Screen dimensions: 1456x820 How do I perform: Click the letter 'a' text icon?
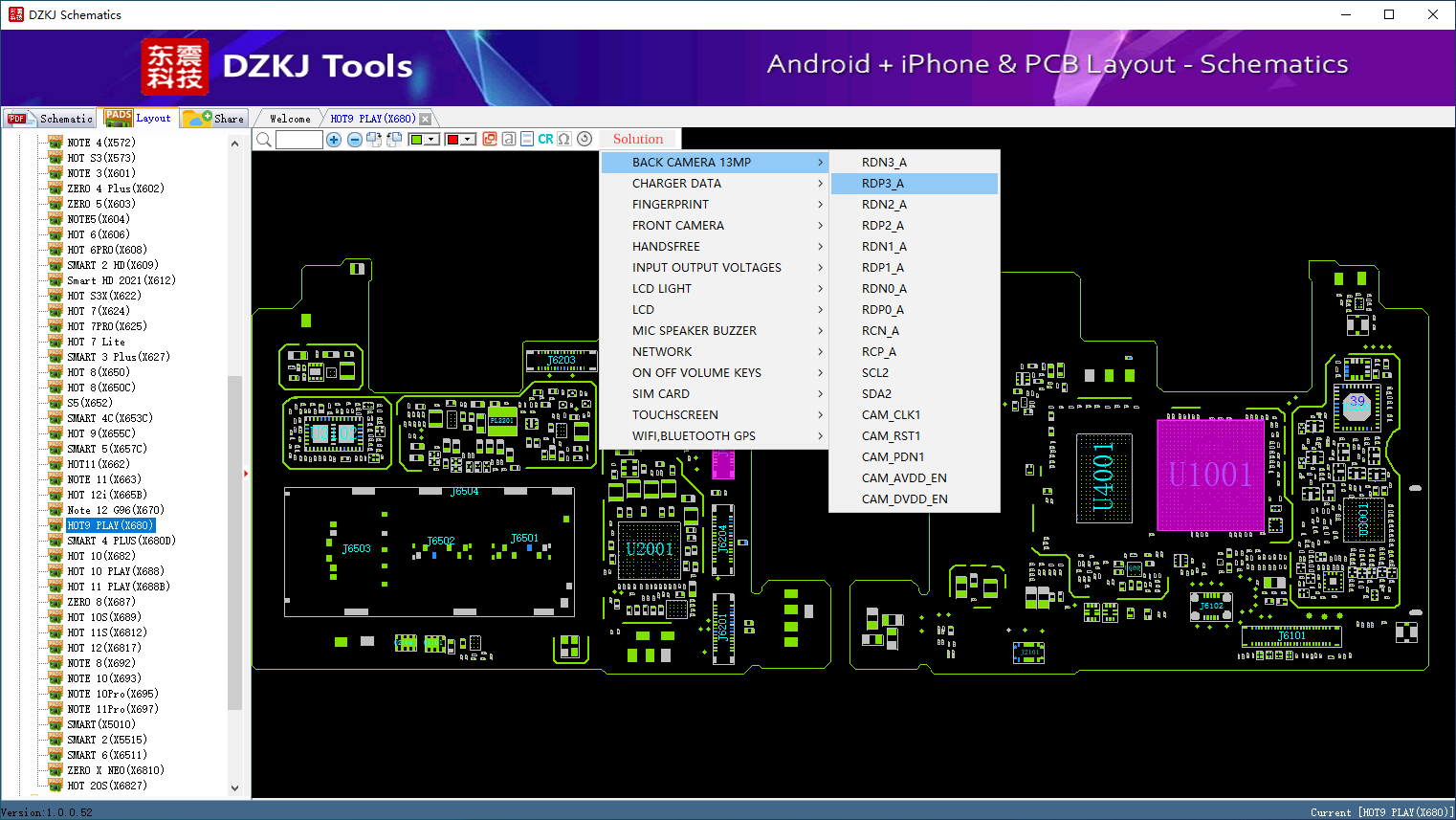(509, 139)
